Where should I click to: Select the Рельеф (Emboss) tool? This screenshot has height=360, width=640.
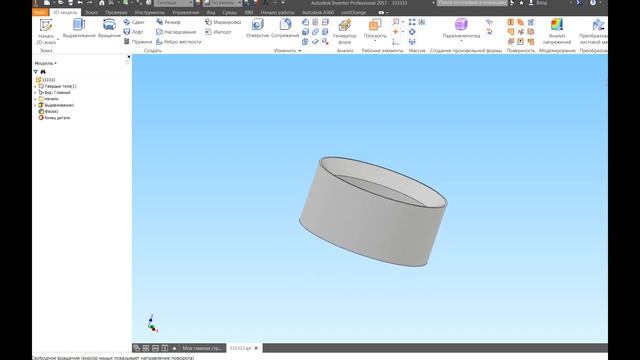click(168, 22)
